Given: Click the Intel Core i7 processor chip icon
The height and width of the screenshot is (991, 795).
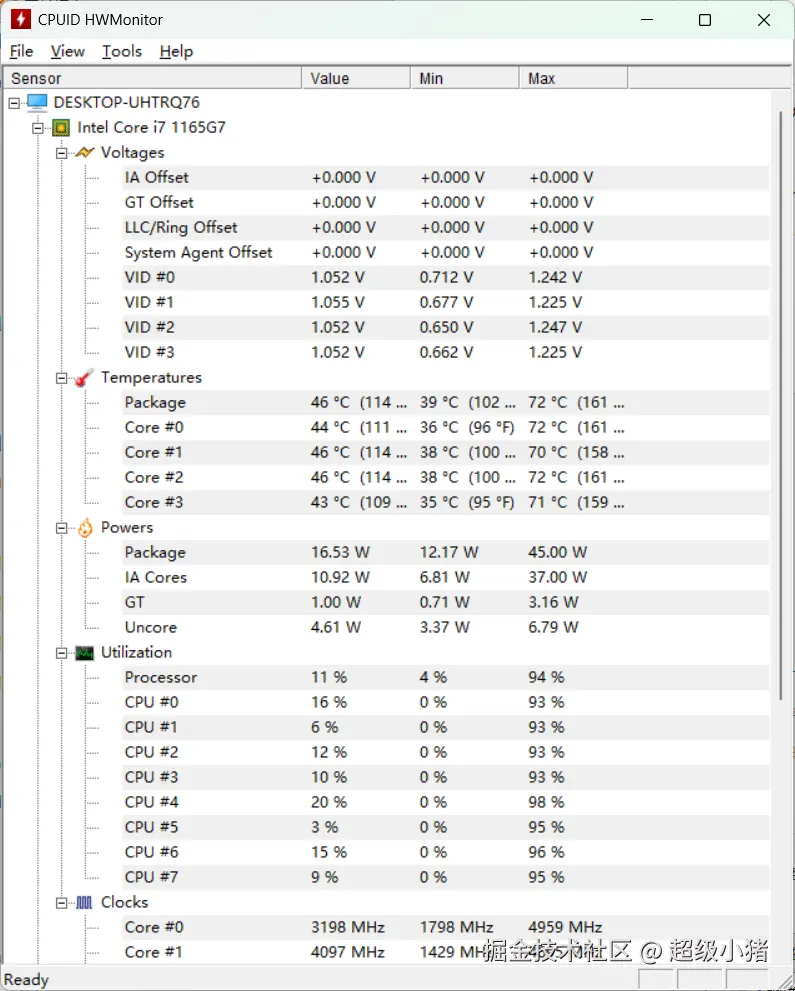Looking at the screenshot, I should pos(61,127).
